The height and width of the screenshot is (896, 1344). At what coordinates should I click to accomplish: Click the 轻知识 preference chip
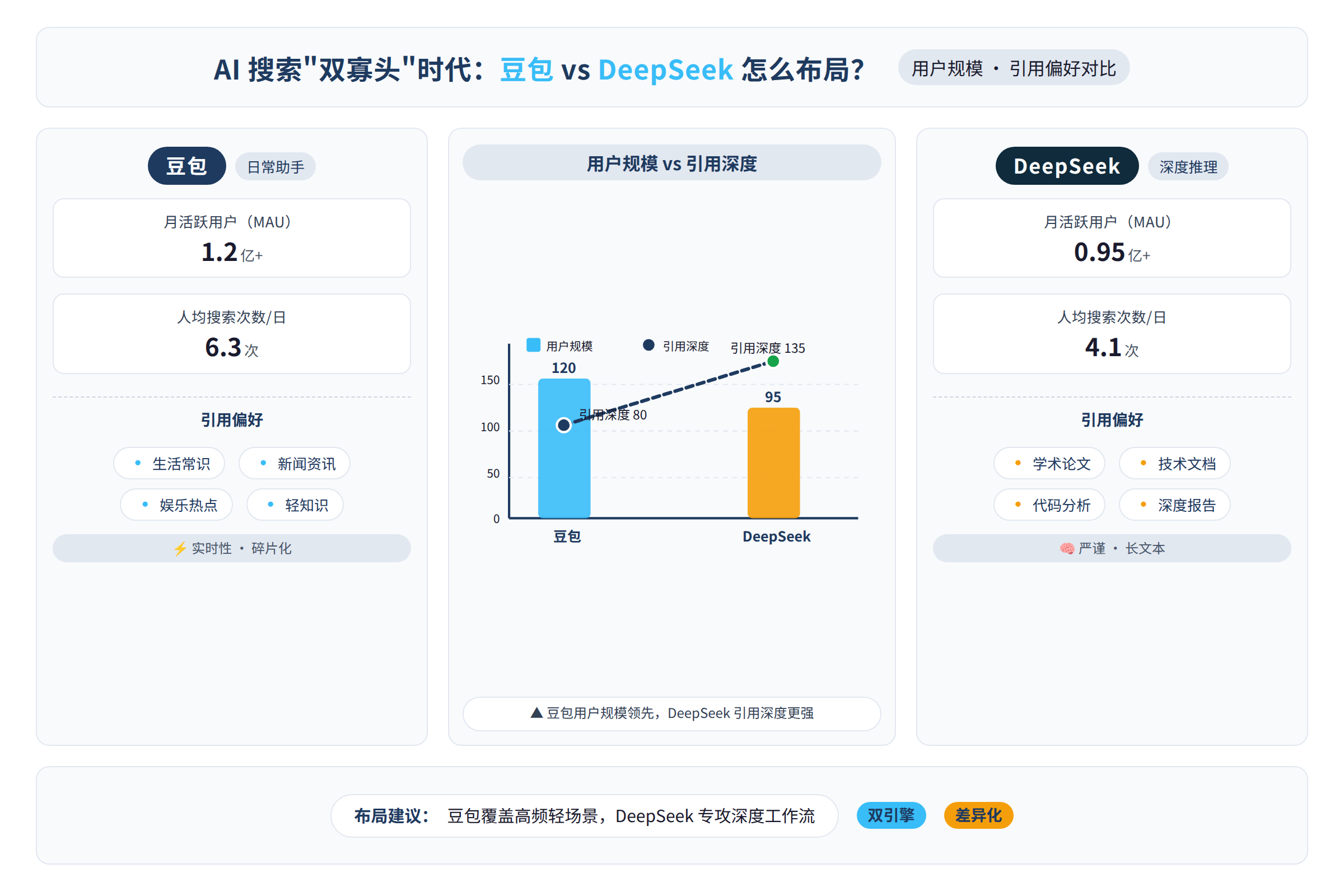[295, 505]
